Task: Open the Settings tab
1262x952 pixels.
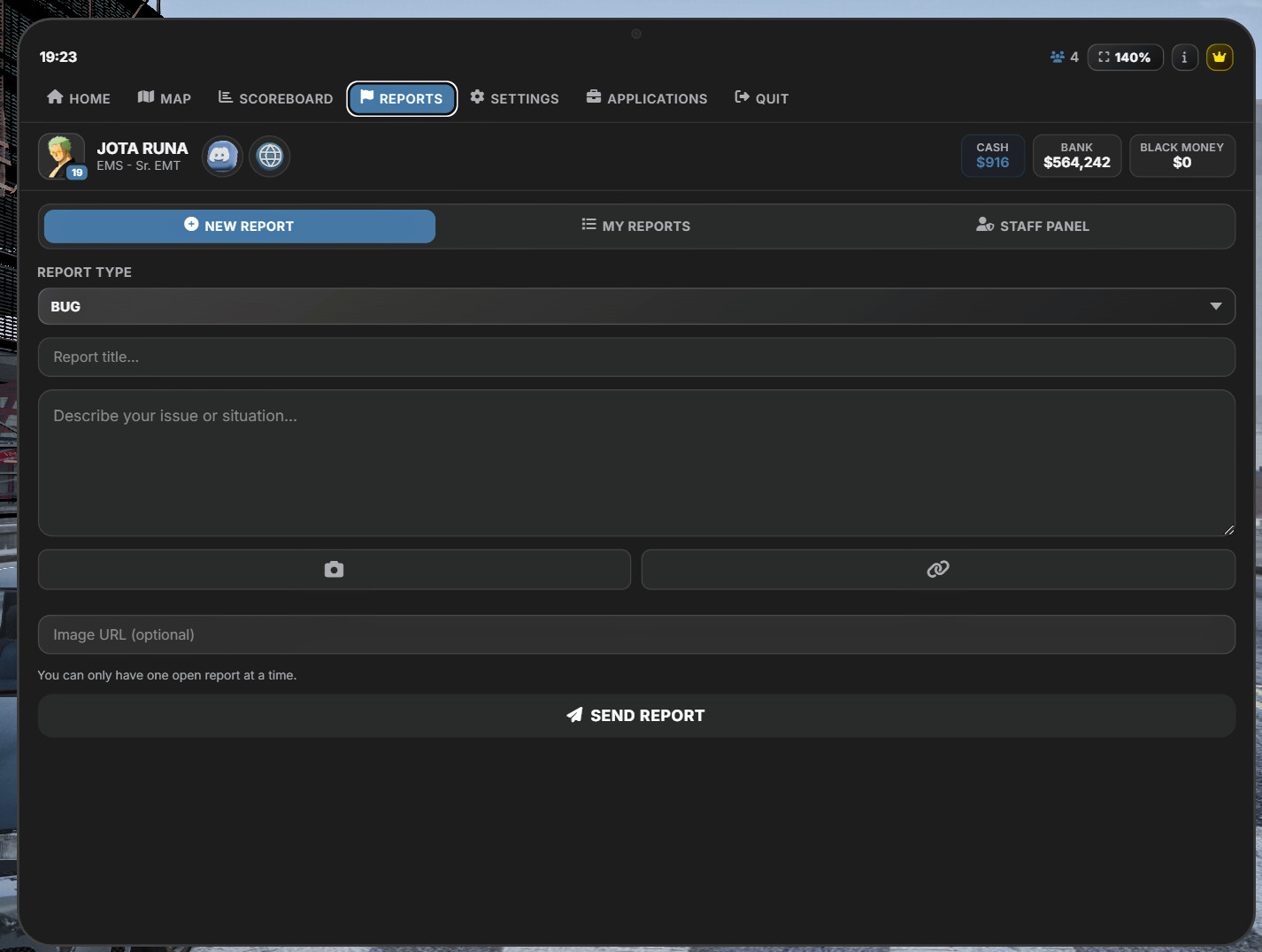Action: (x=514, y=98)
